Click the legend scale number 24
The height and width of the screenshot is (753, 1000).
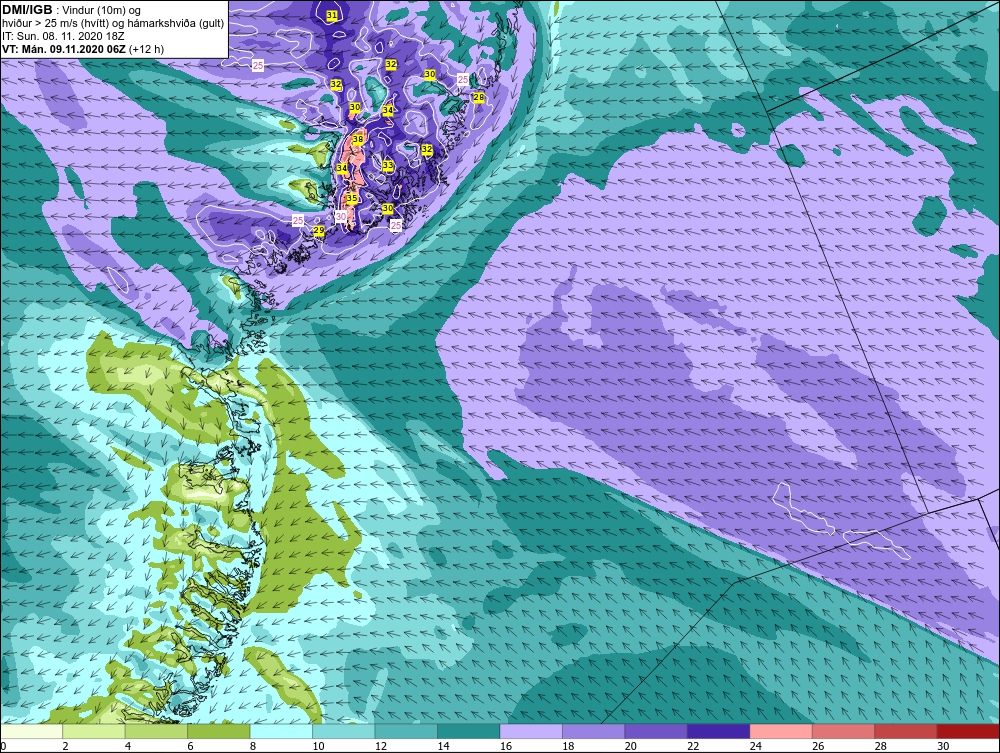coord(756,746)
